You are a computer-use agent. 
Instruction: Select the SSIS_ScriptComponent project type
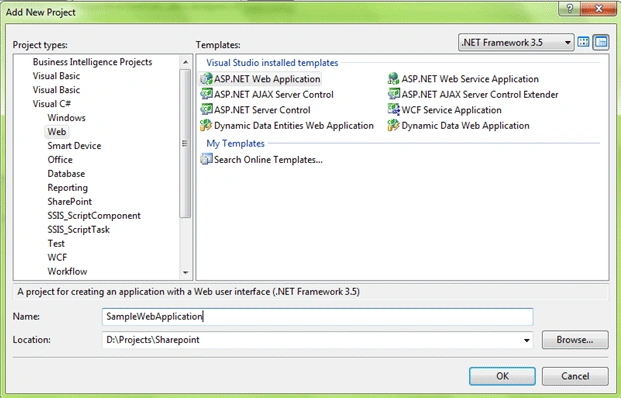point(94,216)
